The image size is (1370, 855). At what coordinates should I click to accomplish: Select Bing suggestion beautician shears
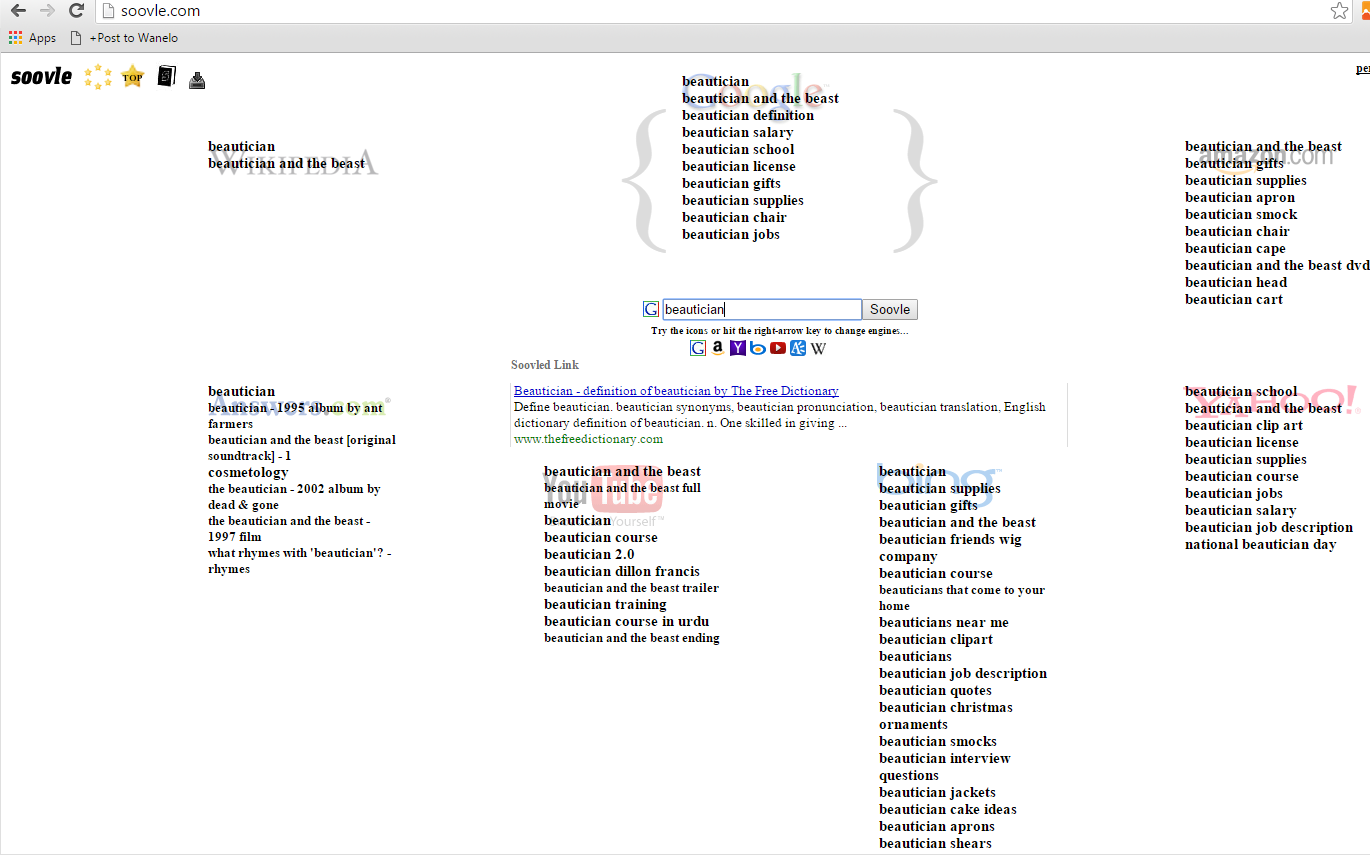pyautogui.click(x=935, y=843)
